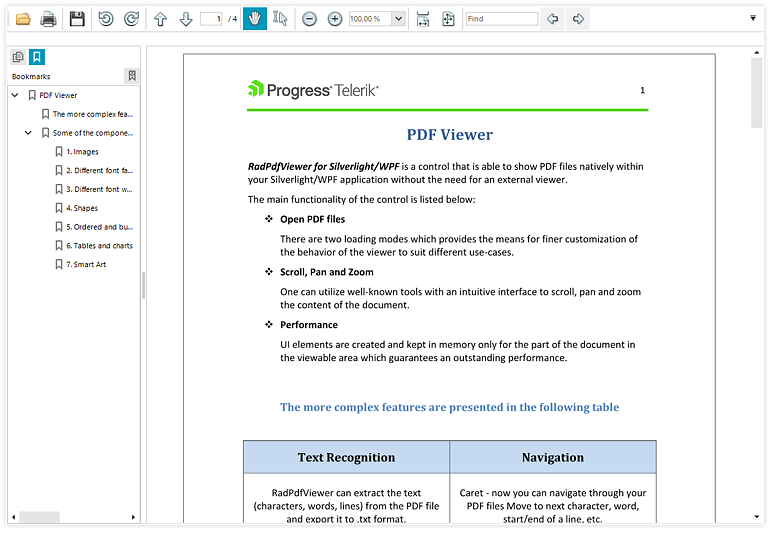Collapse the 'Some of the compone...' bookmark node
This screenshot has width=770, height=533.
point(28,133)
